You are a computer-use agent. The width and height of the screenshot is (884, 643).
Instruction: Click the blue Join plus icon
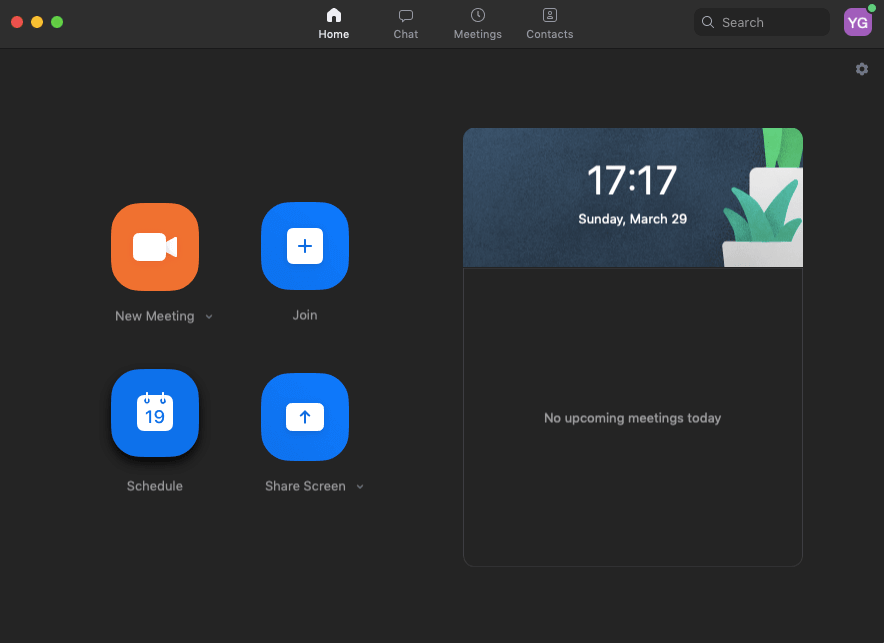(x=305, y=246)
